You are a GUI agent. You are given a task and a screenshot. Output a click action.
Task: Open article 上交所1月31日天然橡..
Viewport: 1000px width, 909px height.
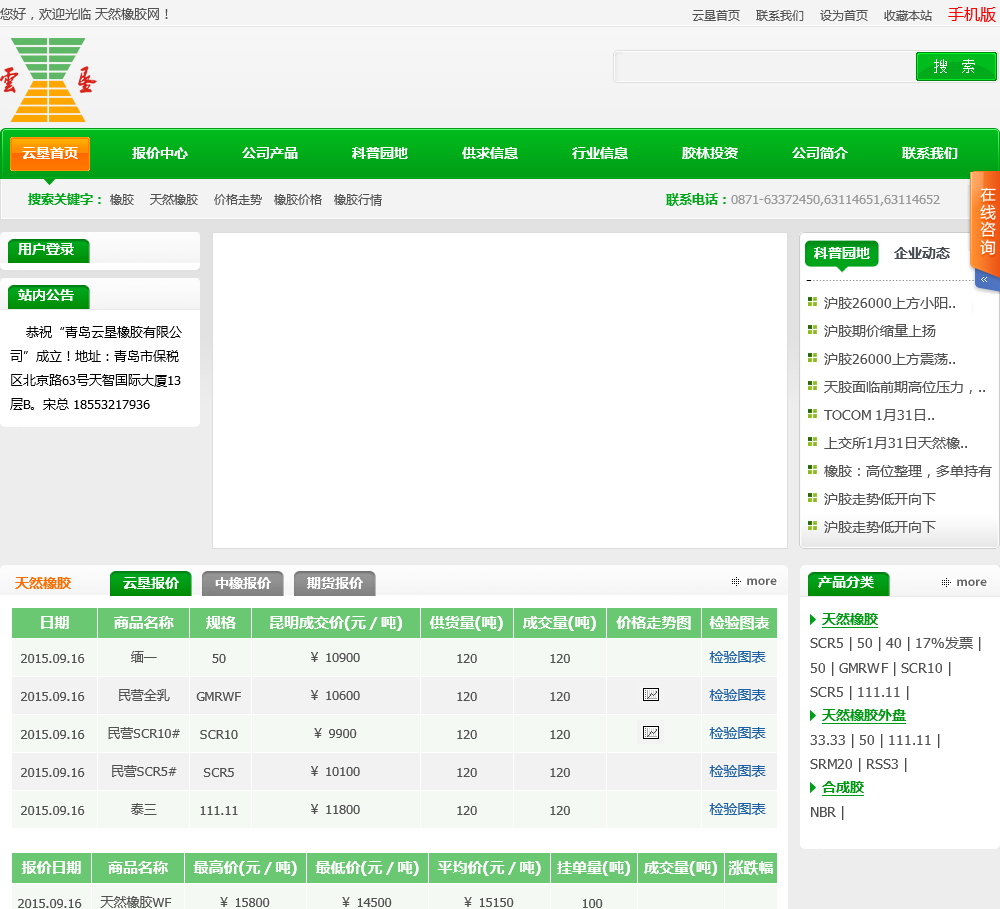[895, 443]
